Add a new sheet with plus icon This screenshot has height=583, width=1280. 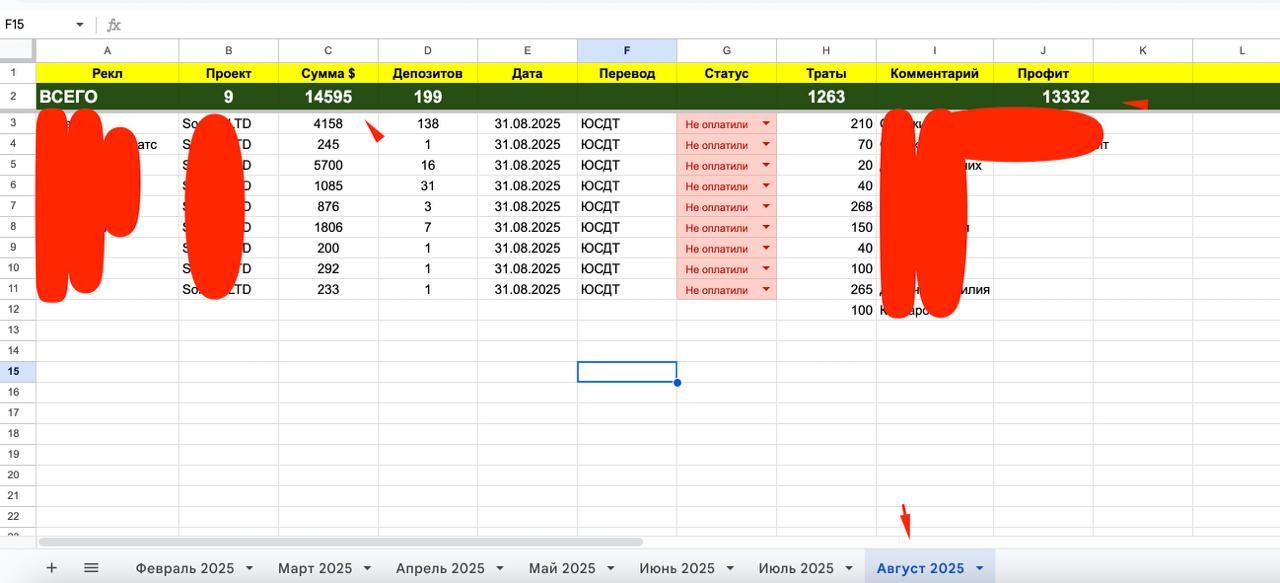coord(52,568)
